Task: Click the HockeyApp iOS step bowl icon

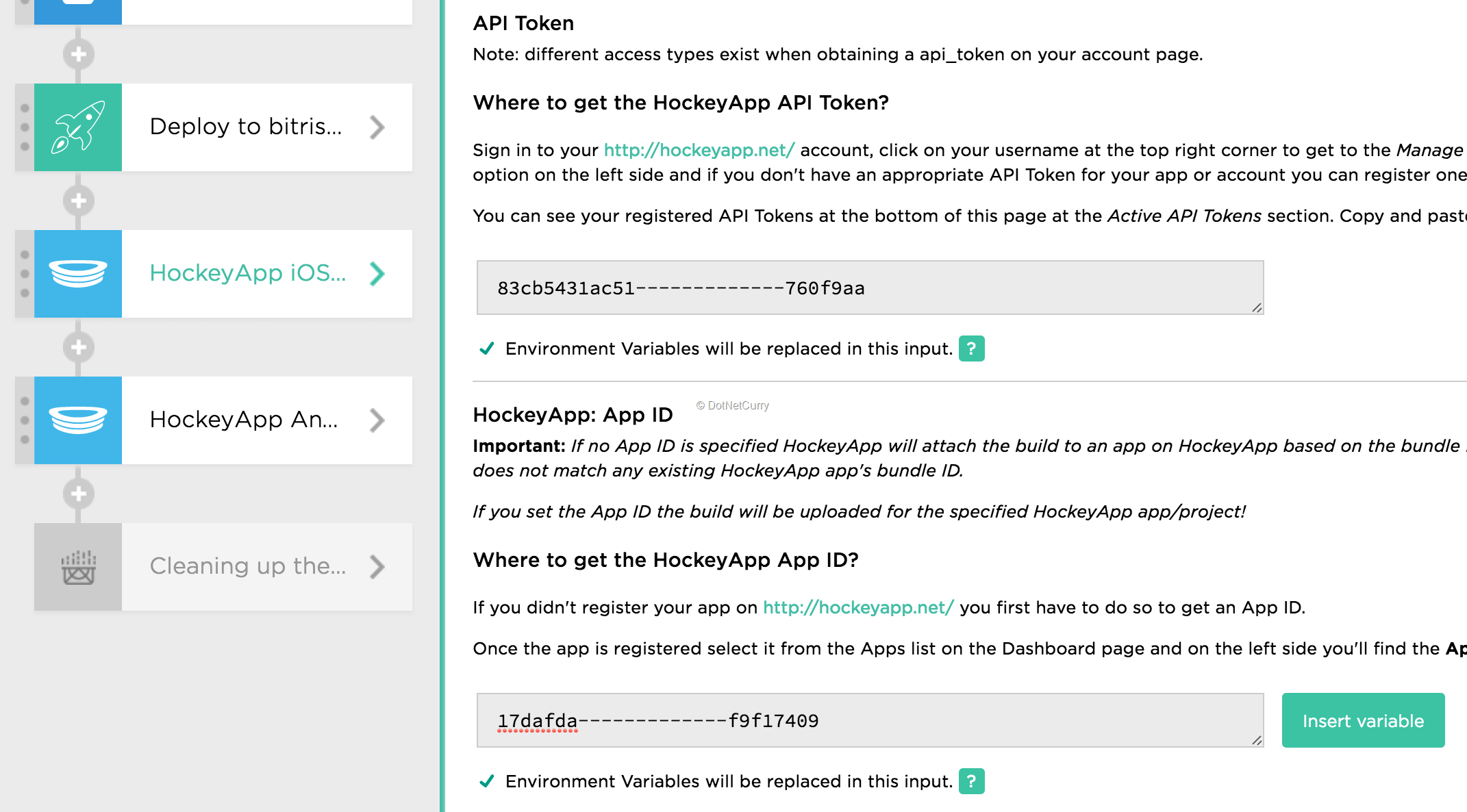Action: click(x=78, y=274)
